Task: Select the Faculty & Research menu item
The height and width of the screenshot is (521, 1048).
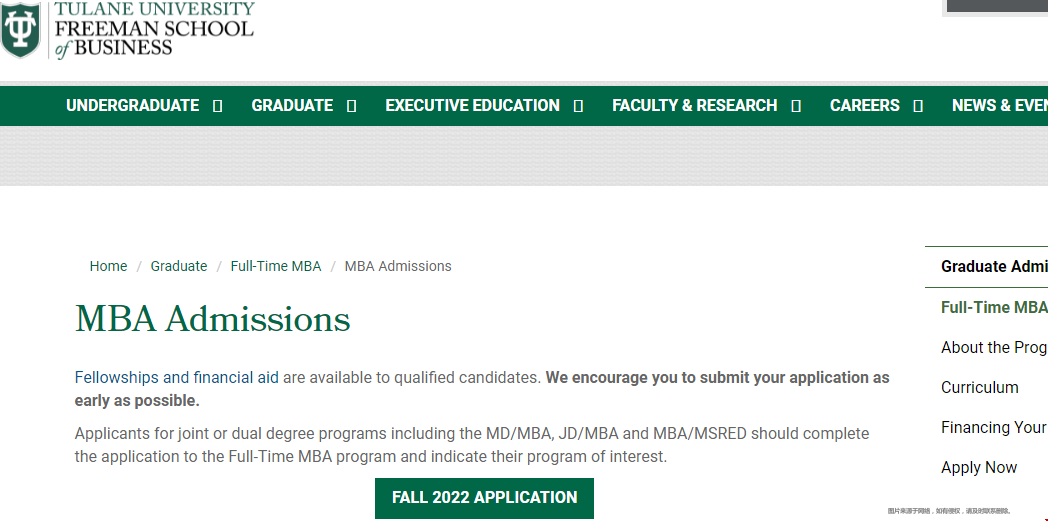Action: pos(694,106)
